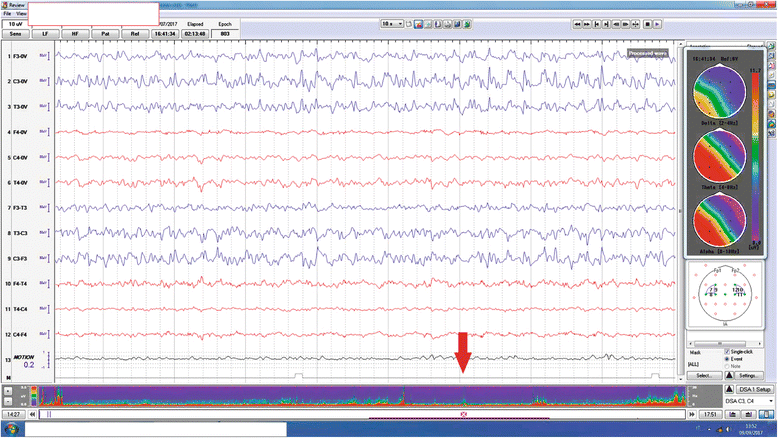Screen dimensions: 778x438
Task: Expand the DSA C3, C4 dropdown
Action: [769, 400]
